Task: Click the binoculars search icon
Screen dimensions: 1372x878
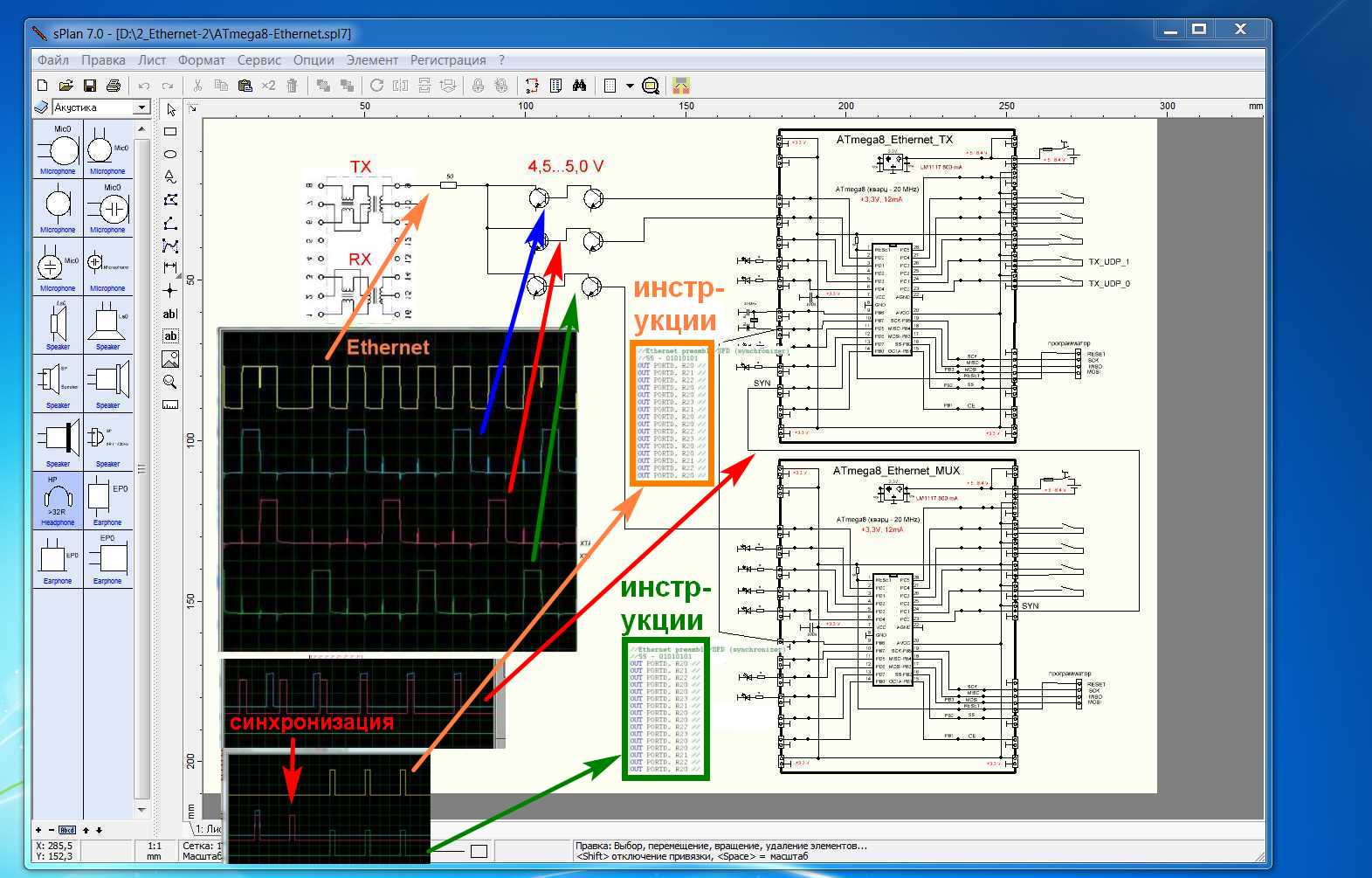Action: 579,86
